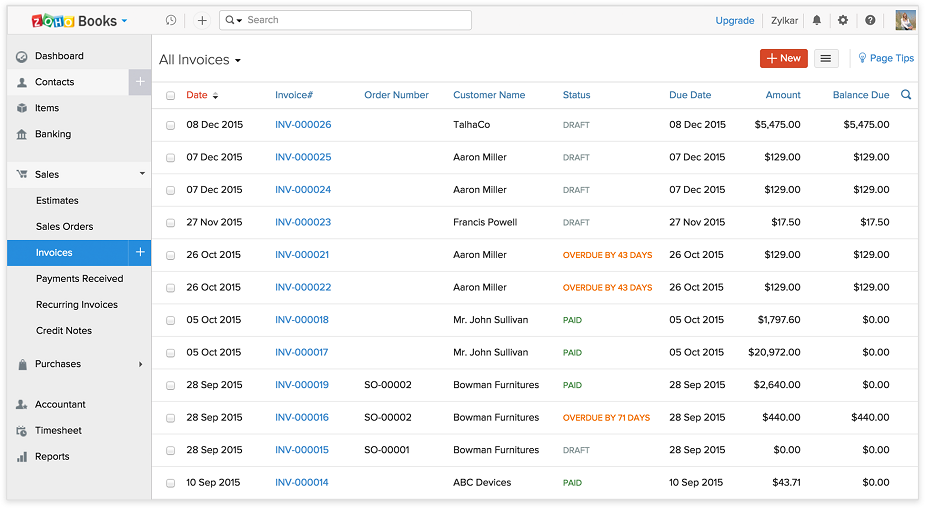Viewport: 925px width, 508px height.
Task: Click the table search magnifier icon
Action: [x=906, y=94]
